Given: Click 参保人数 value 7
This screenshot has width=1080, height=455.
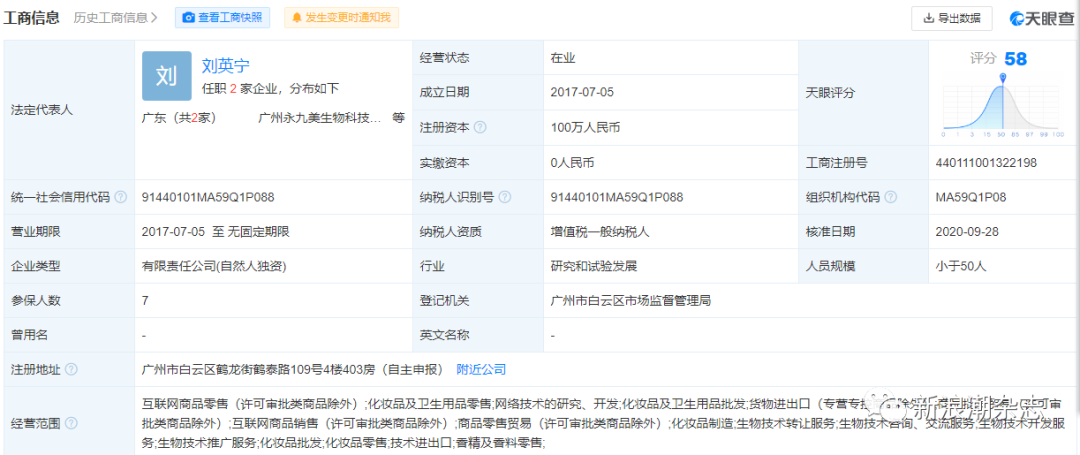Looking at the screenshot, I should click(x=145, y=300).
